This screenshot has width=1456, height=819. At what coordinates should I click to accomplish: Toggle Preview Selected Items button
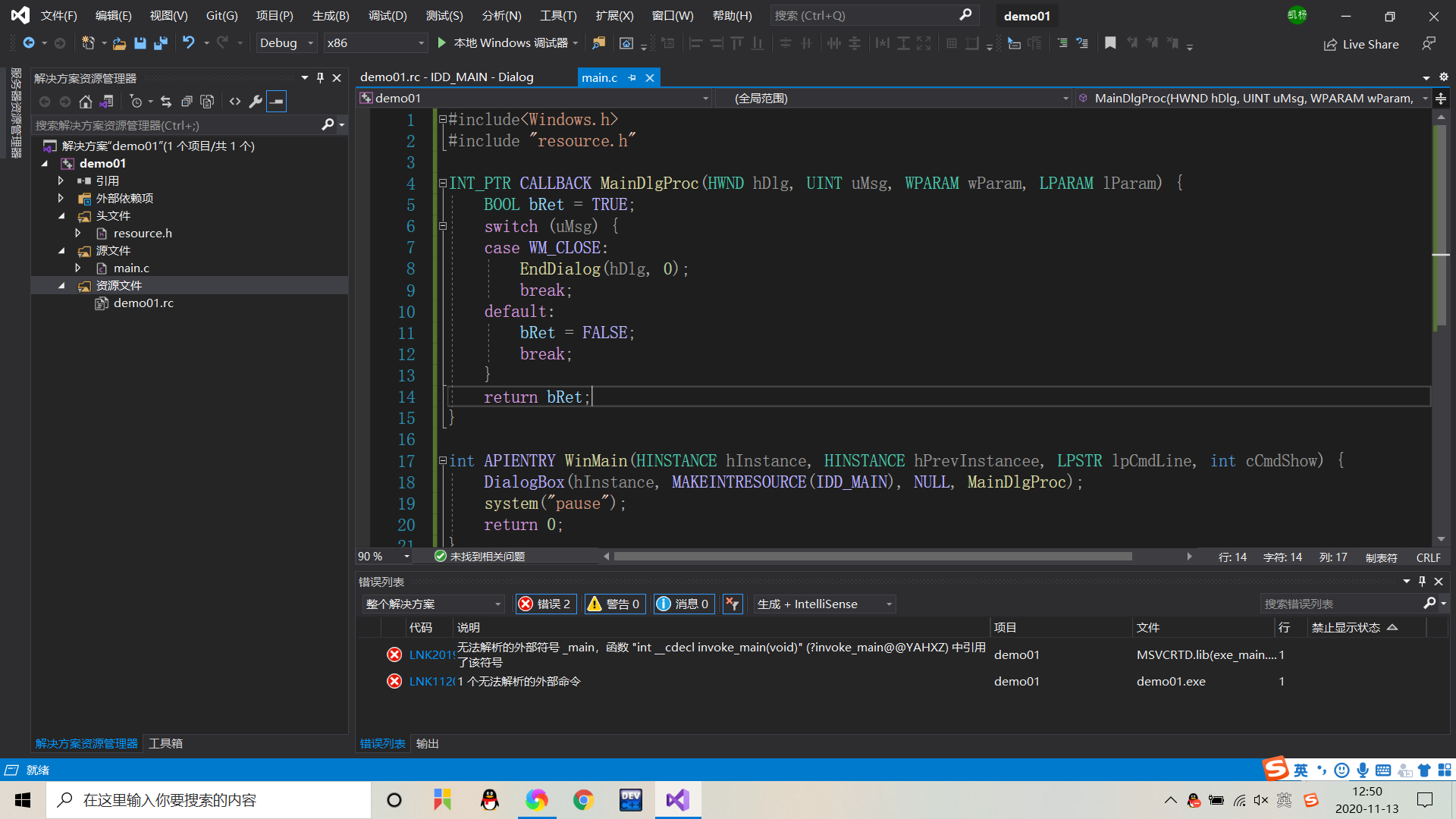277,101
